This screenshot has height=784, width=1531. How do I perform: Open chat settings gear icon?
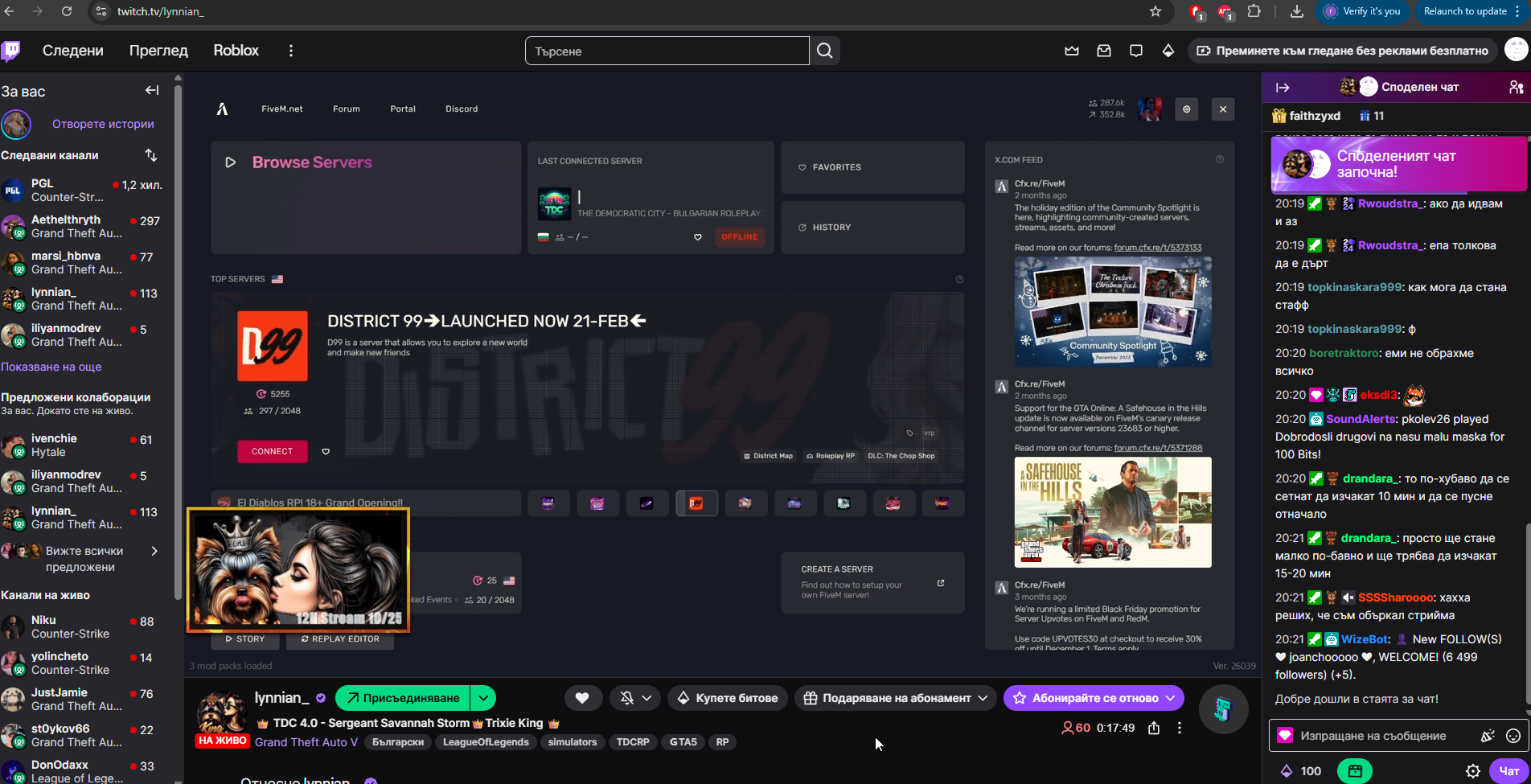(x=1473, y=771)
